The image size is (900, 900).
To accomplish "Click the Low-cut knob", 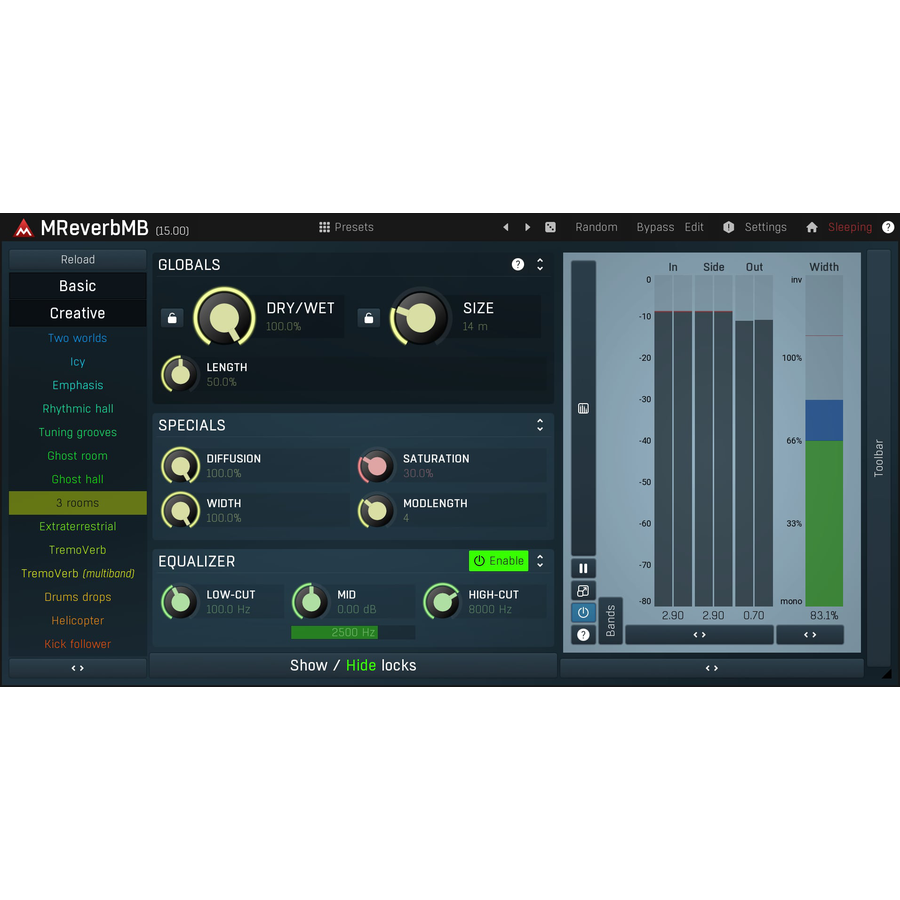I will coord(180,602).
